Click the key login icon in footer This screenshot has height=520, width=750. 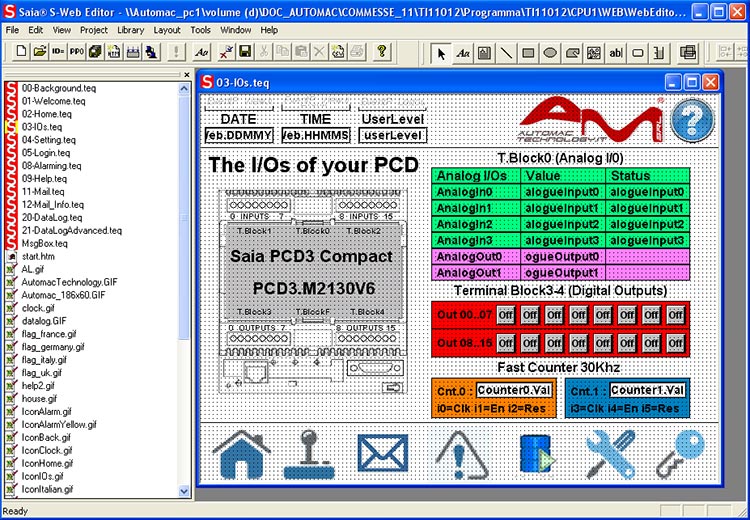(x=681, y=454)
